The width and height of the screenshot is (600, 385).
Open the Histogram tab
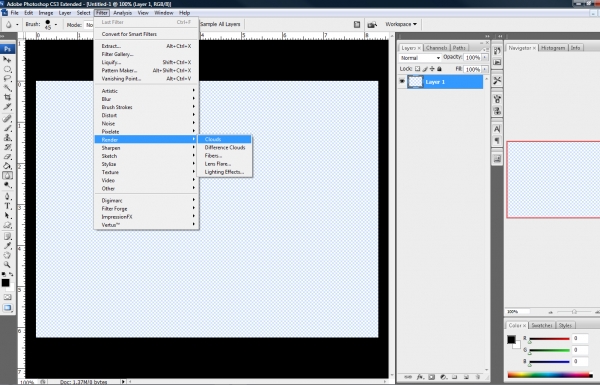click(553, 48)
